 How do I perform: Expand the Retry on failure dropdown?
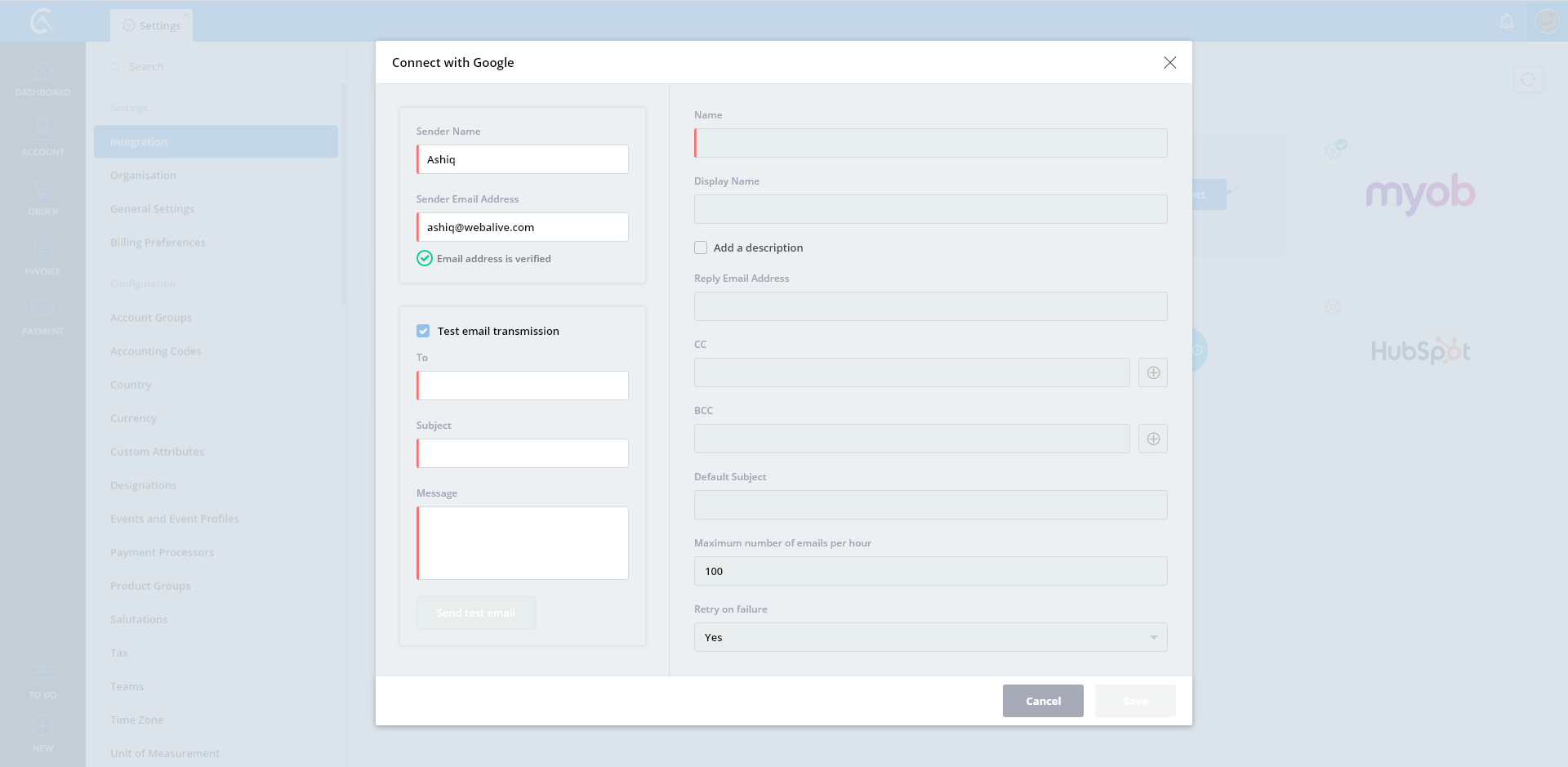coord(930,637)
